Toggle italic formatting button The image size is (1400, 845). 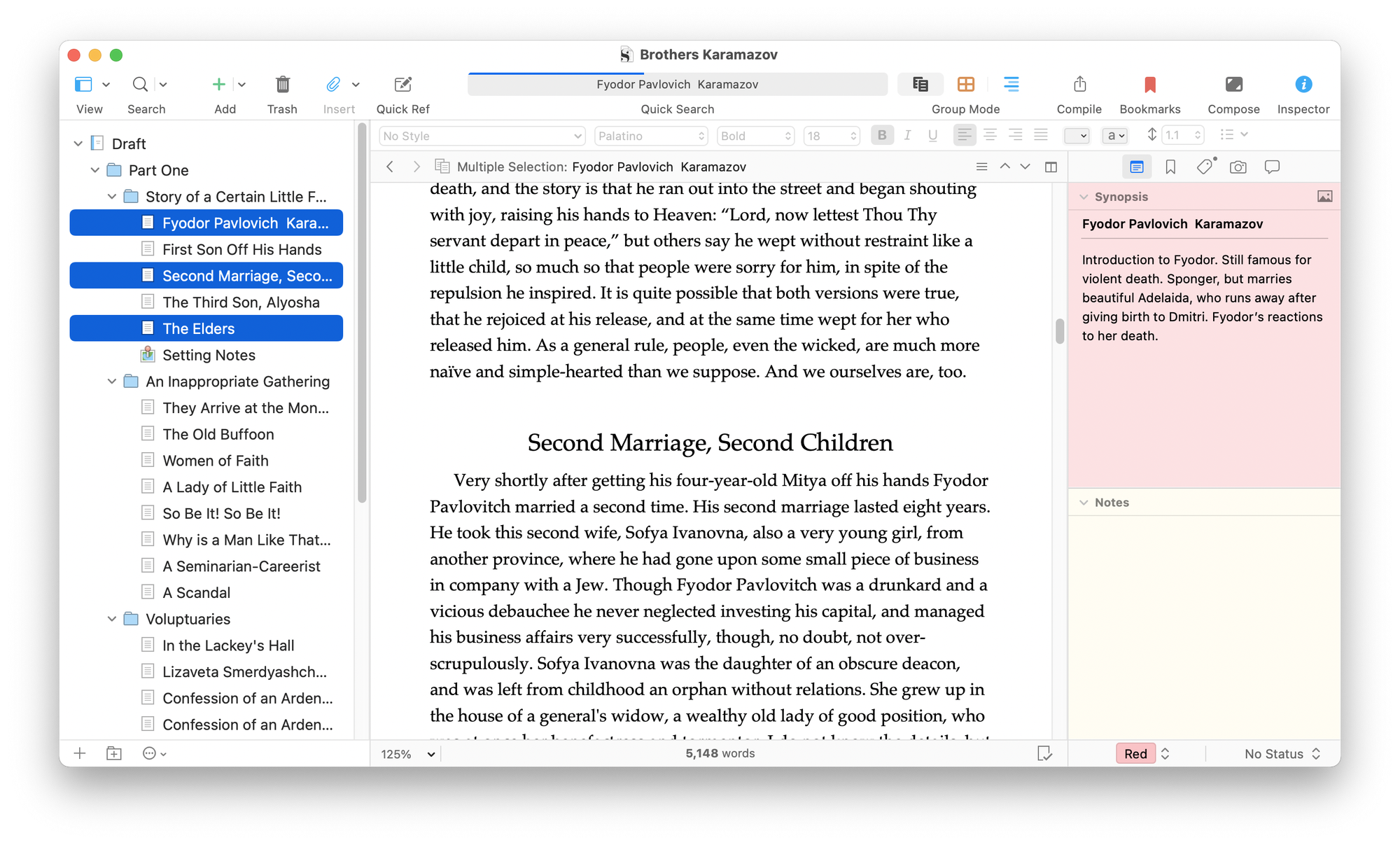click(907, 136)
